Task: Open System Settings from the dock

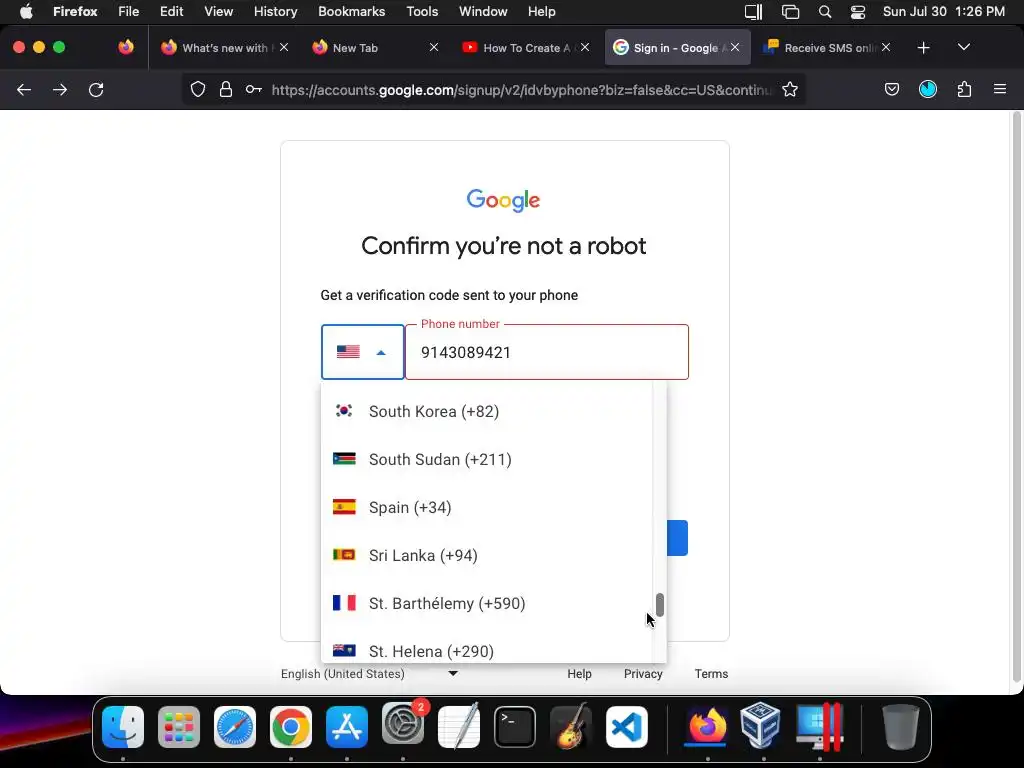Action: click(x=403, y=724)
